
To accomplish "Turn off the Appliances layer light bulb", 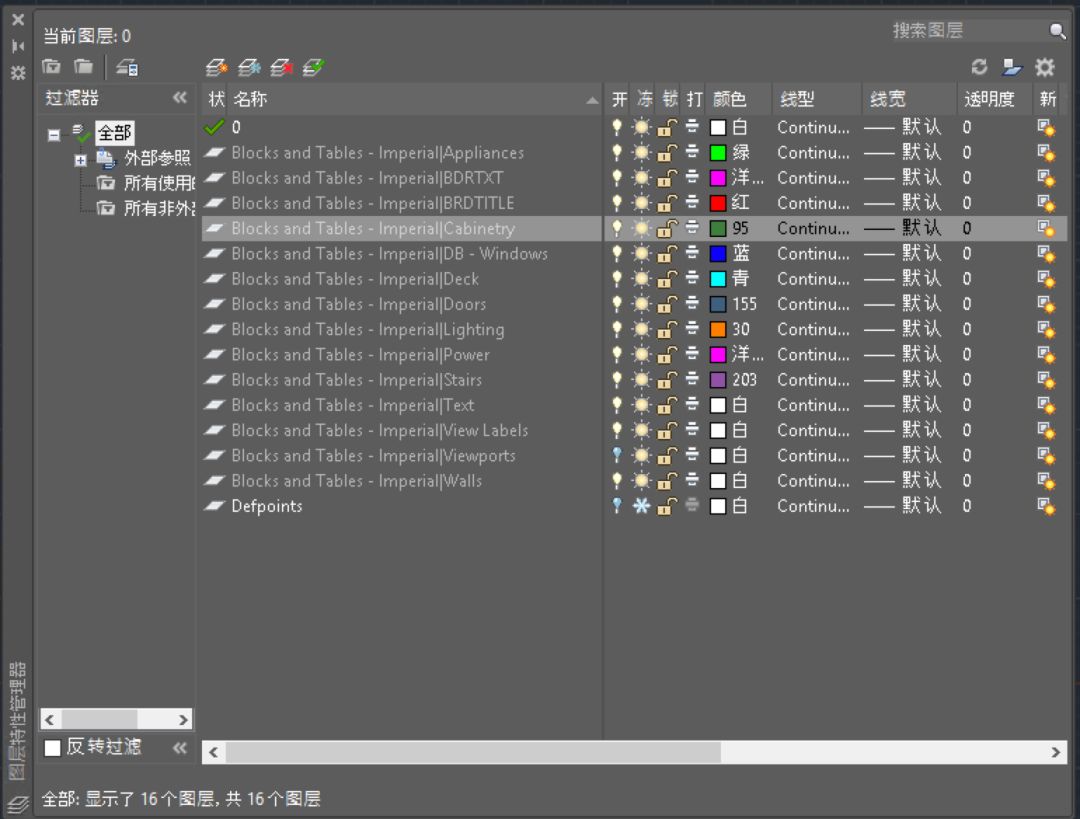I will (617, 152).
